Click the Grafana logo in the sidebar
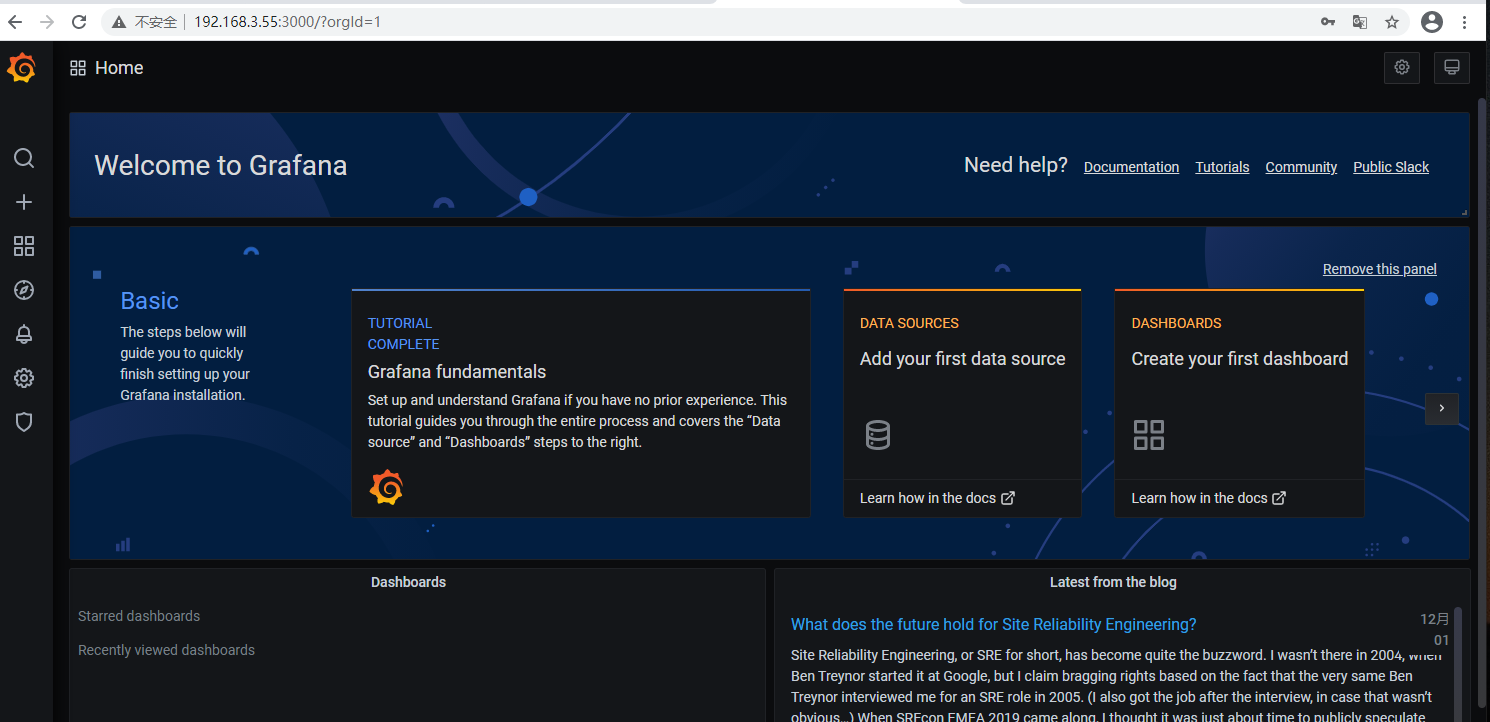The image size is (1490, 722). 22,68
